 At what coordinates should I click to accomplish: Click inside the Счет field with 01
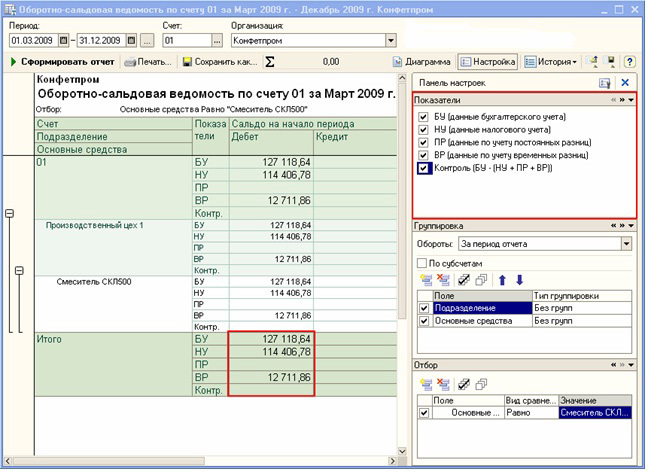point(187,41)
